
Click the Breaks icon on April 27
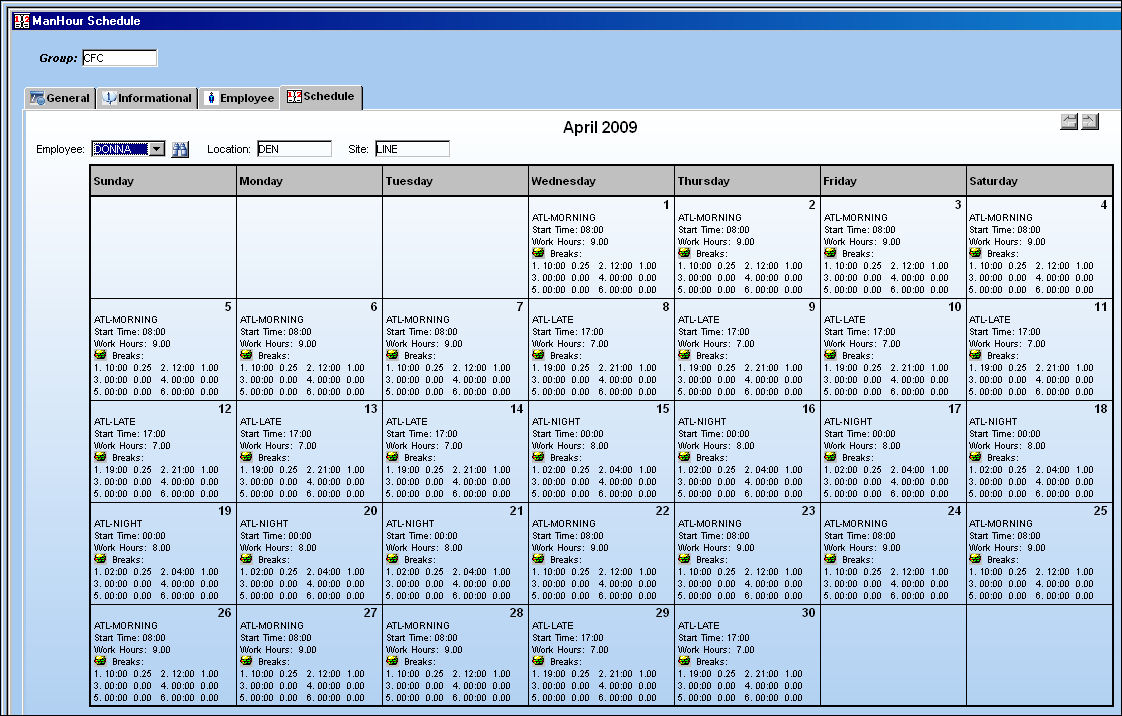pyautogui.click(x=246, y=661)
